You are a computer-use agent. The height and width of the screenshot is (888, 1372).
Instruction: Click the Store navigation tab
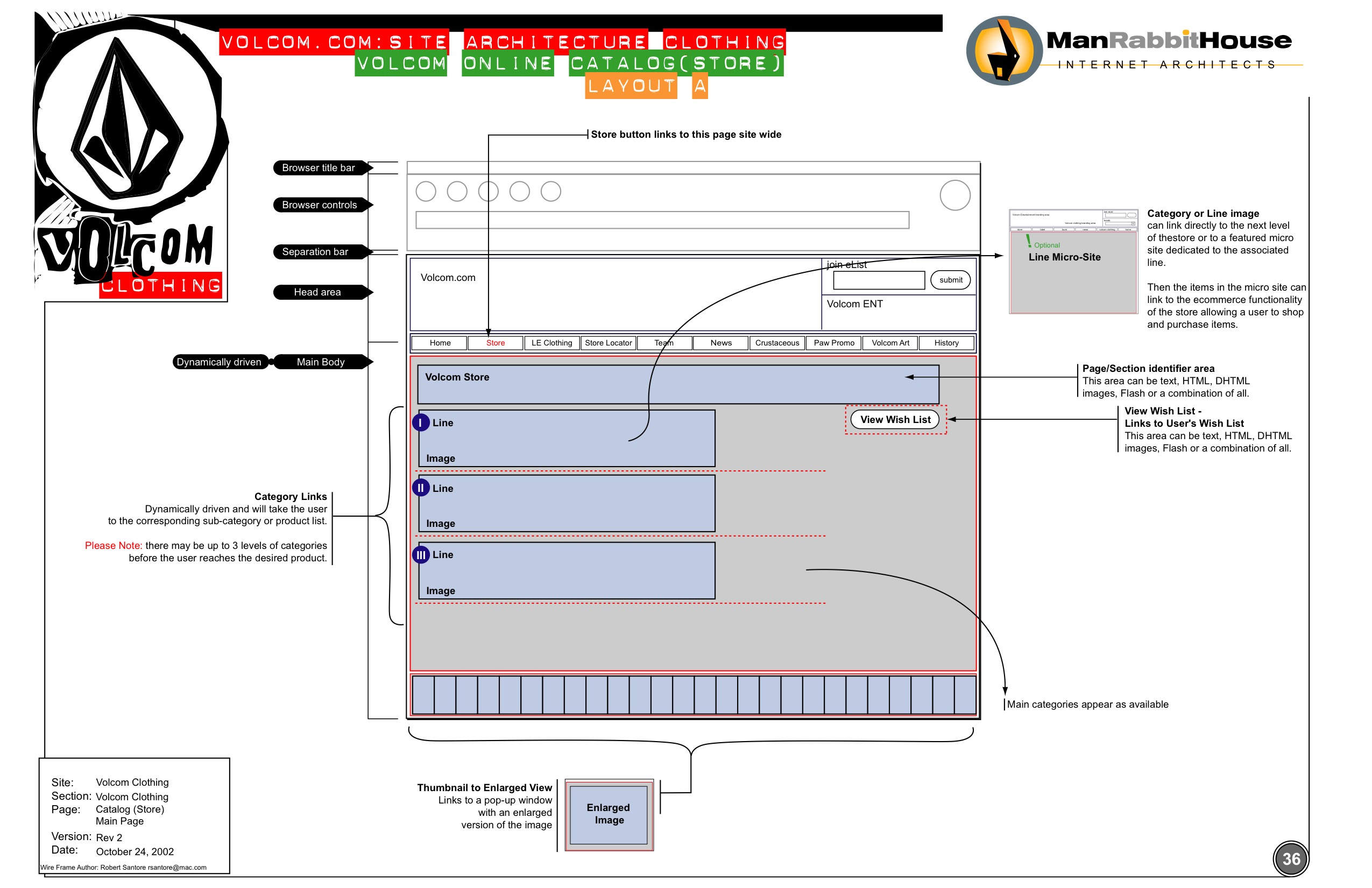495,343
